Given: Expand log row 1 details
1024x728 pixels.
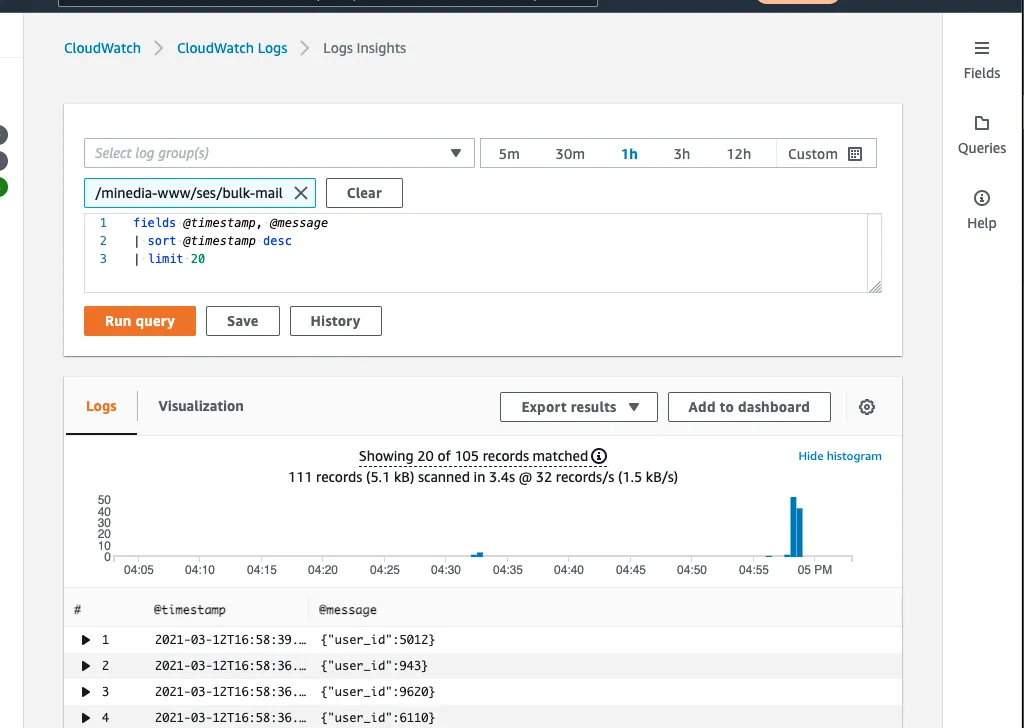Looking at the screenshot, I should pyautogui.click(x=84, y=639).
